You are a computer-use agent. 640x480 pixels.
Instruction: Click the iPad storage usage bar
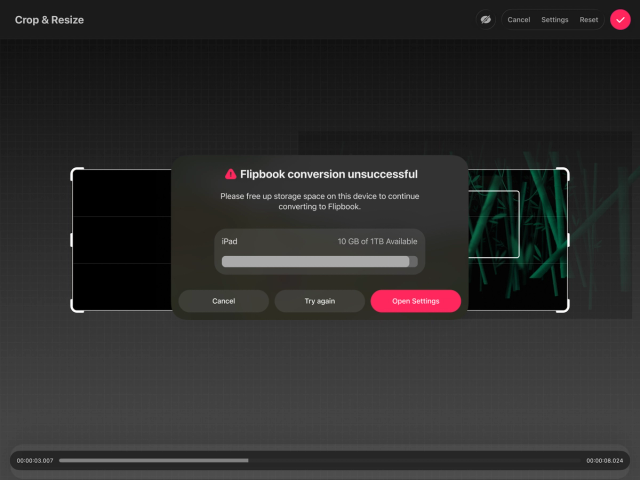320,262
